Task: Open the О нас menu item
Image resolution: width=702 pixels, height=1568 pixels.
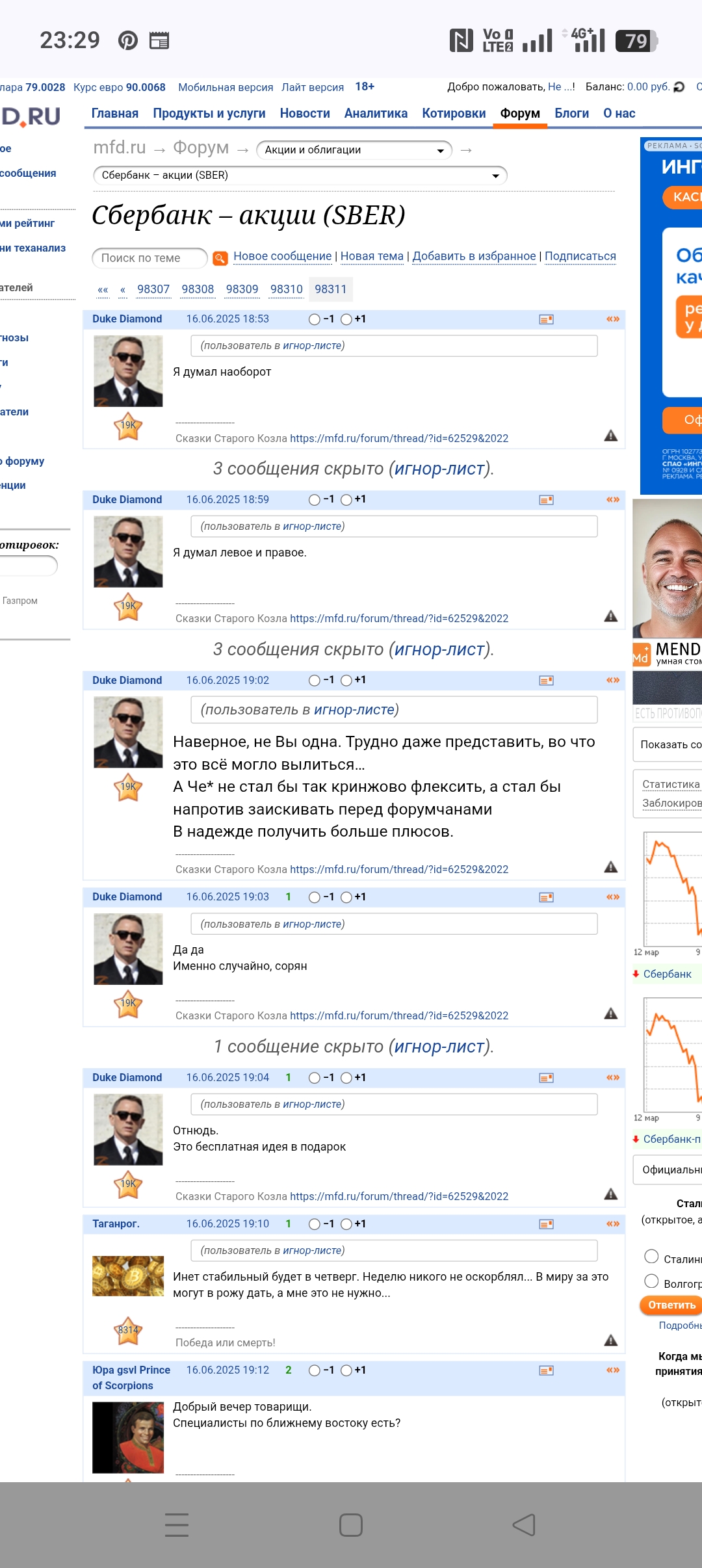Action: coord(619,114)
